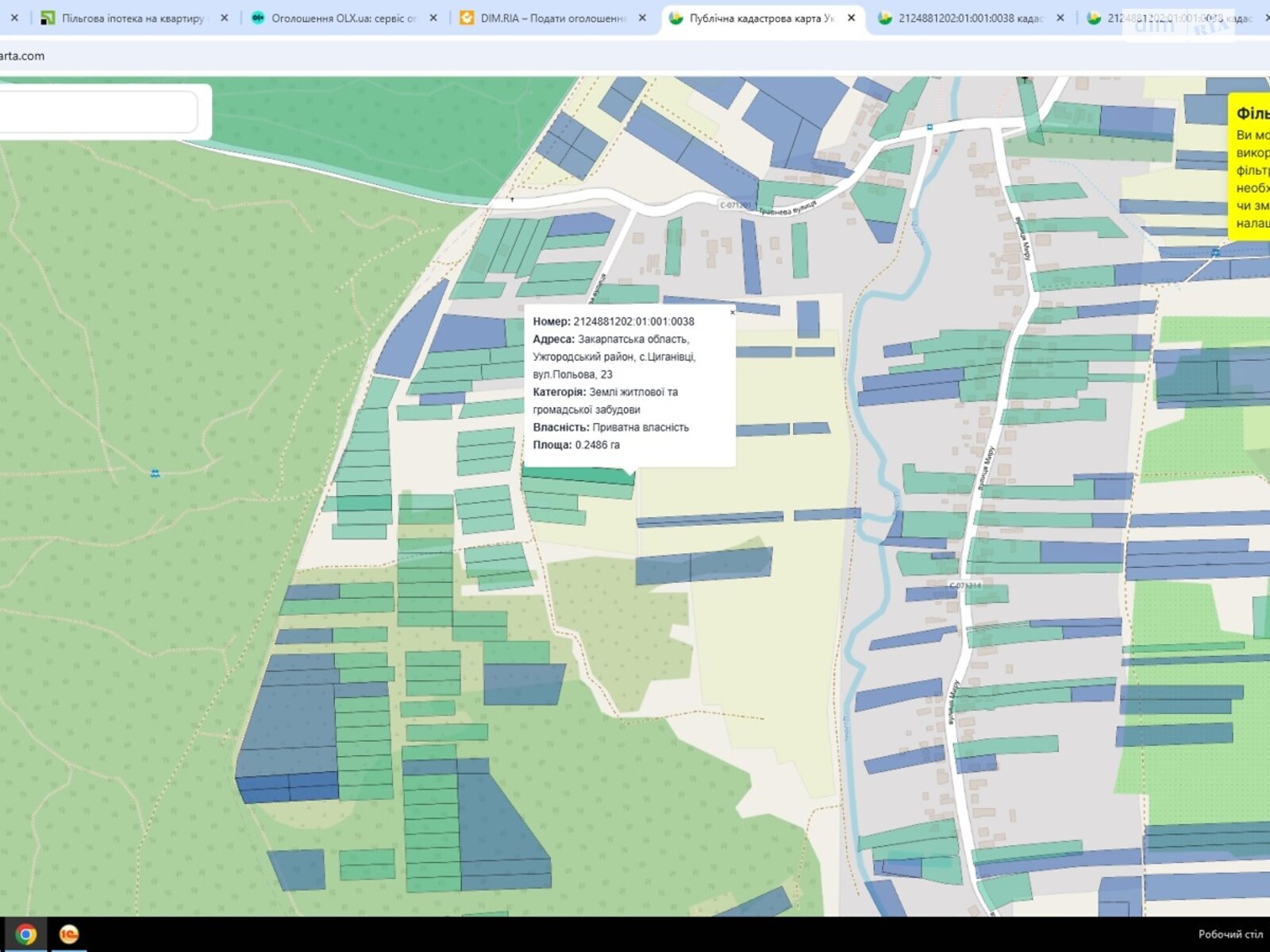This screenshot has width=1270, height=952.
Task: Close the Пільгова іпотека tab
Action: [225, 17]
